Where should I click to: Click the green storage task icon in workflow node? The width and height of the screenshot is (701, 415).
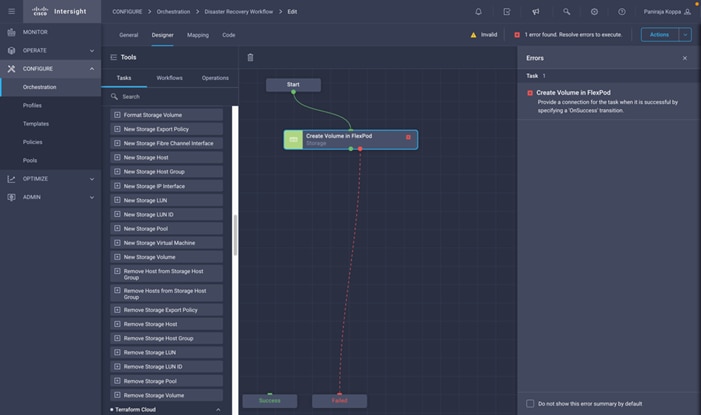point(293,140)
